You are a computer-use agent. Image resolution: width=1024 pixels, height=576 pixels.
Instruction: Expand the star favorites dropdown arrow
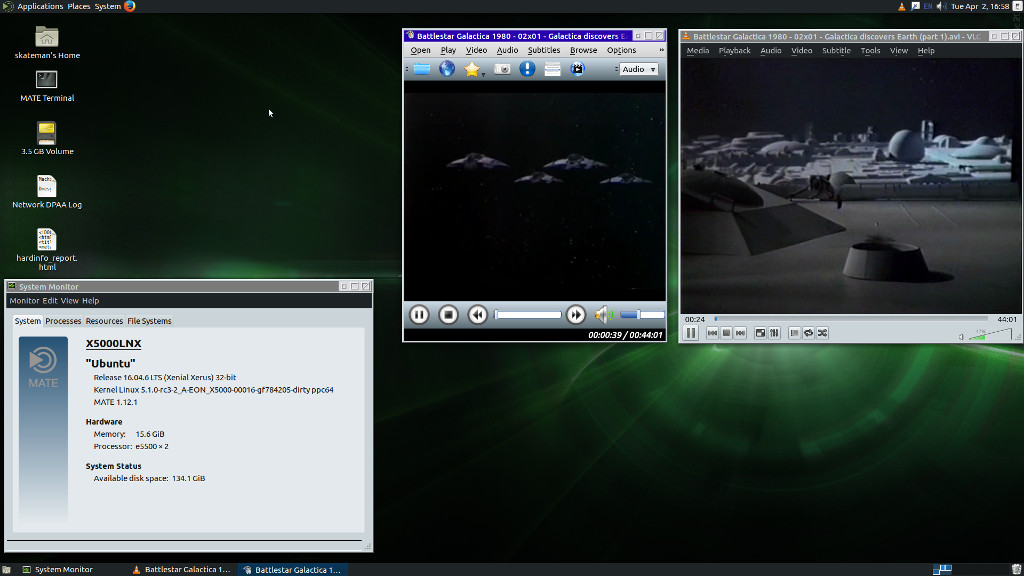(x=483, y=74)
